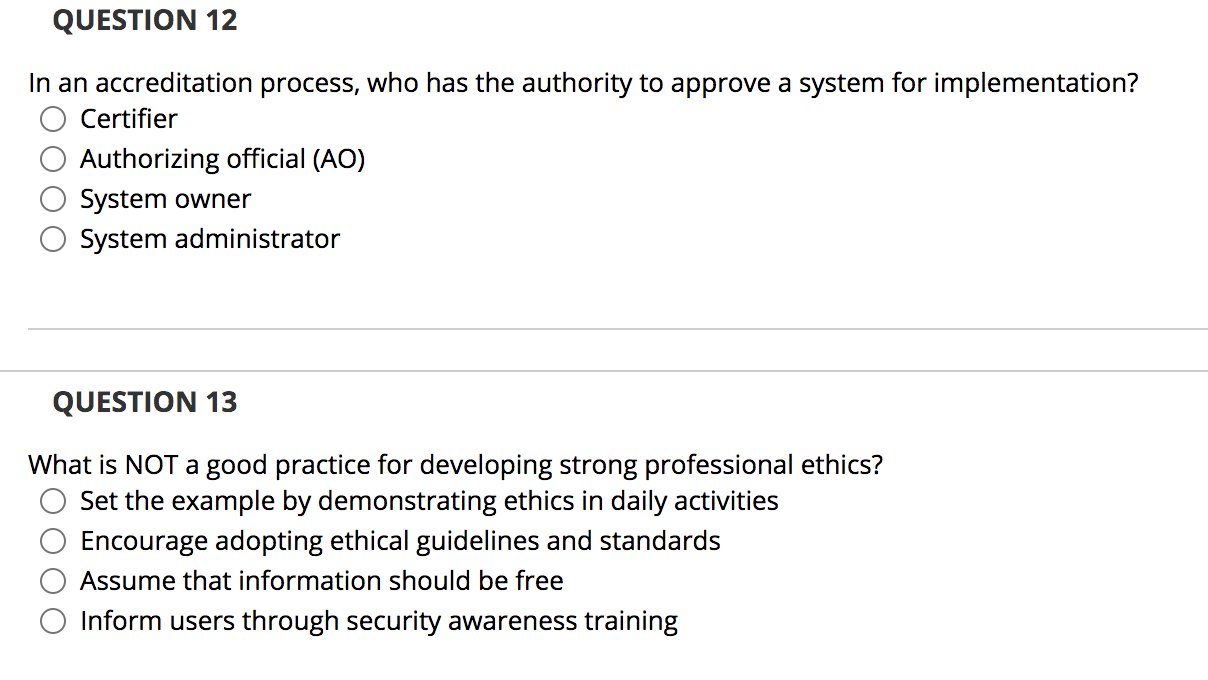The image size is (1208, 680).
Task: Click the 'Authorizing official (AO)' label text
Action: (x=223, y=159)
